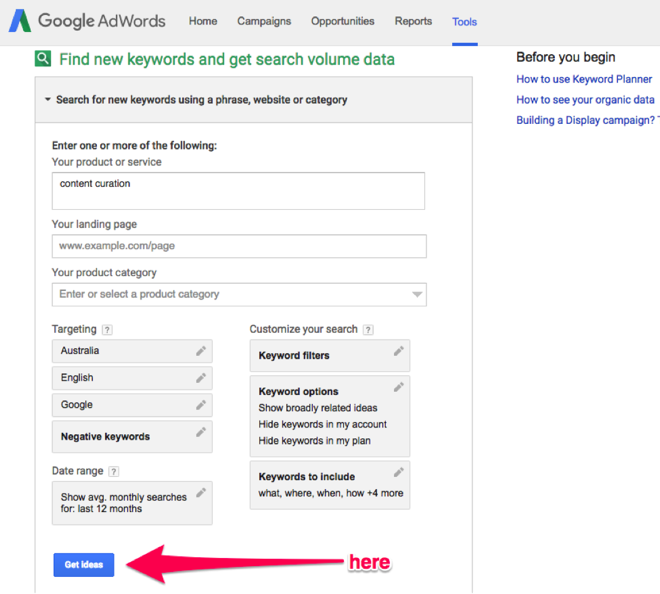Open How to use Keyword Planner link
660x594 pixels.
(584, 79)
